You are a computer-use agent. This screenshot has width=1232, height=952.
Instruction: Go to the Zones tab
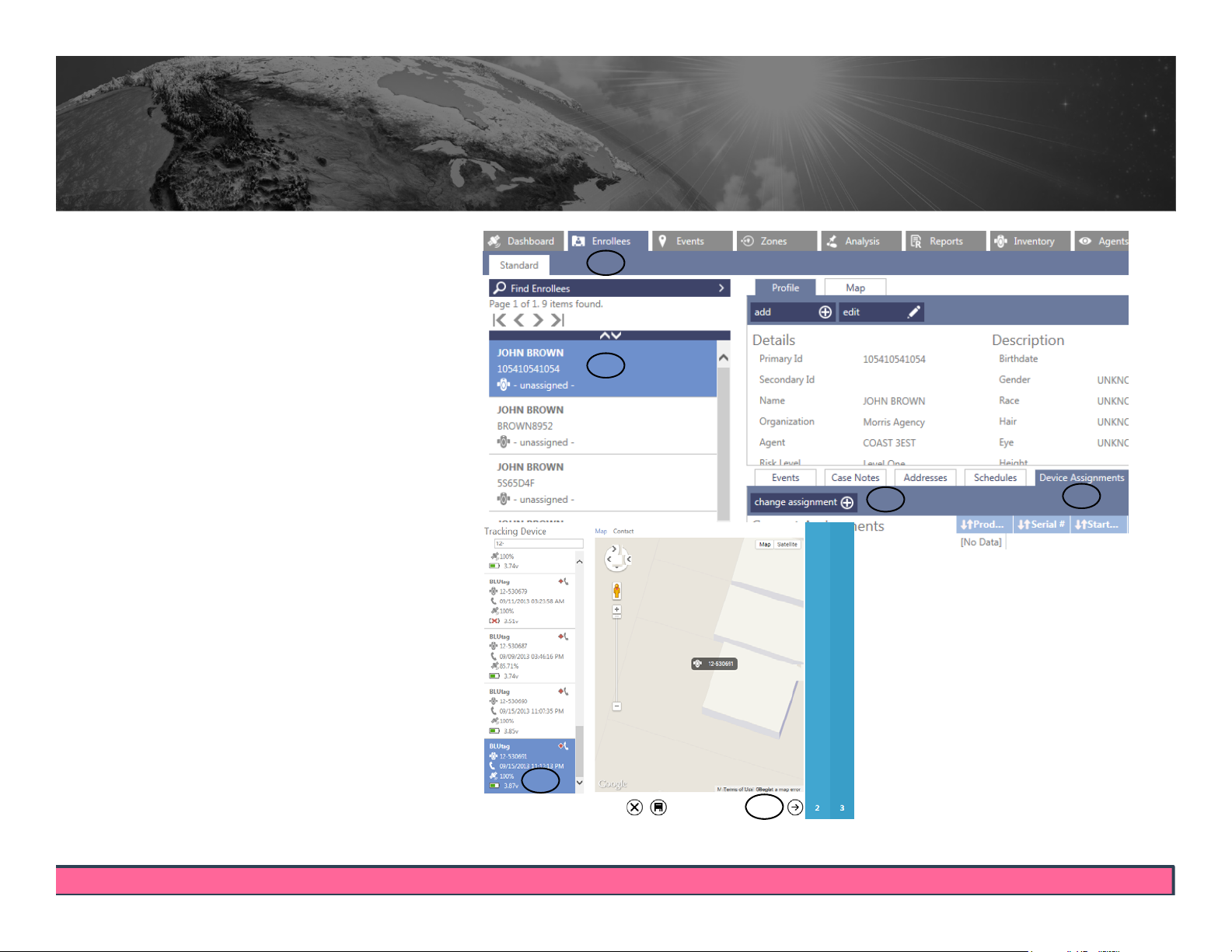(776, 241)
